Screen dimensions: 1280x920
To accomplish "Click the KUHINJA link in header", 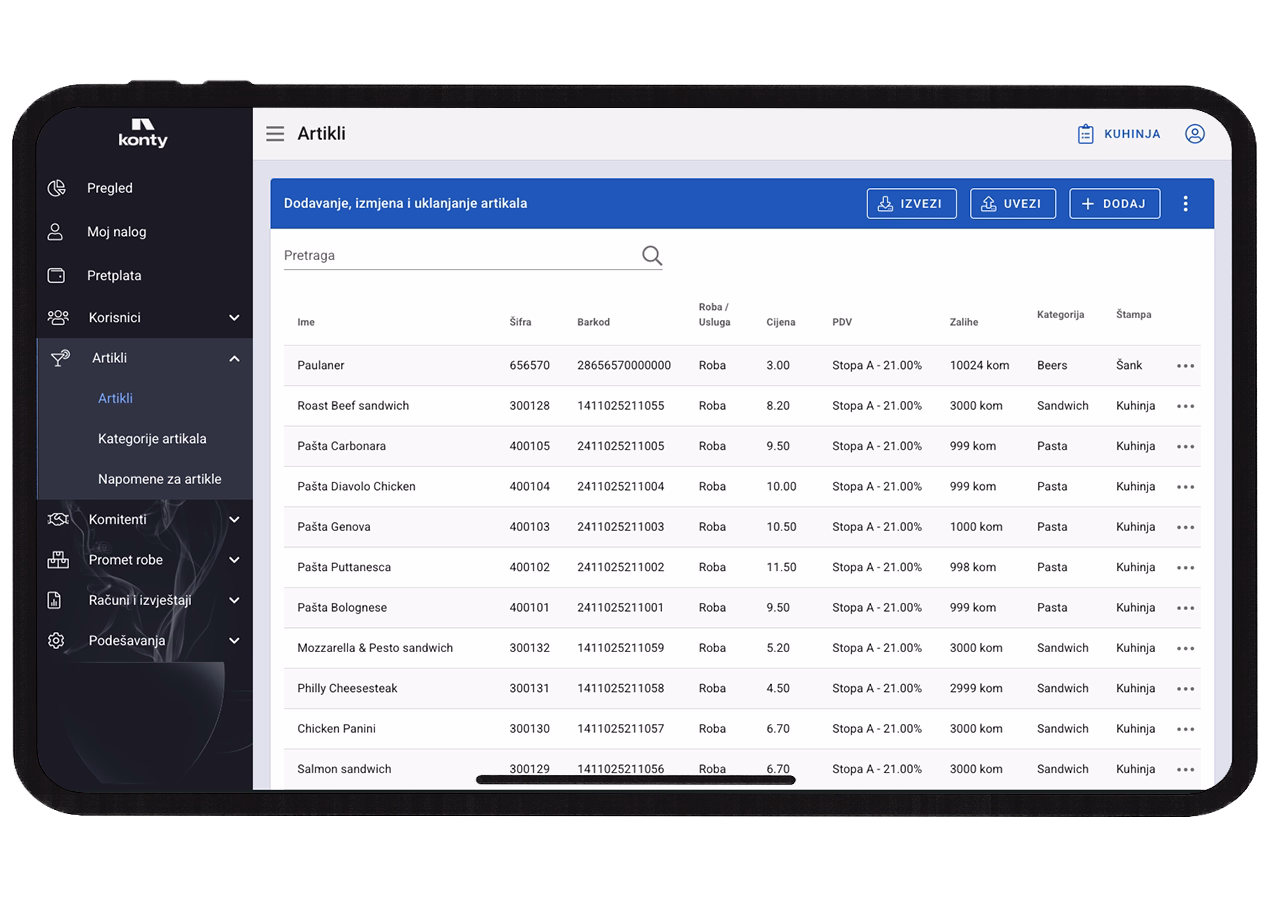I will point(1132,134).
